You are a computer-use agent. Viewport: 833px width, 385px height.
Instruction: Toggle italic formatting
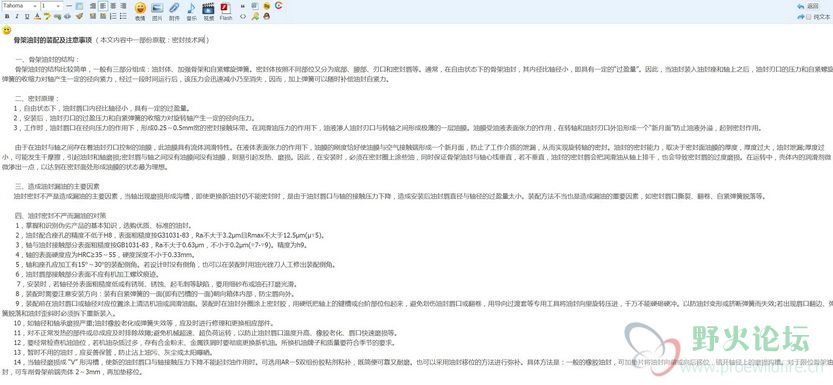coord(17,16)
